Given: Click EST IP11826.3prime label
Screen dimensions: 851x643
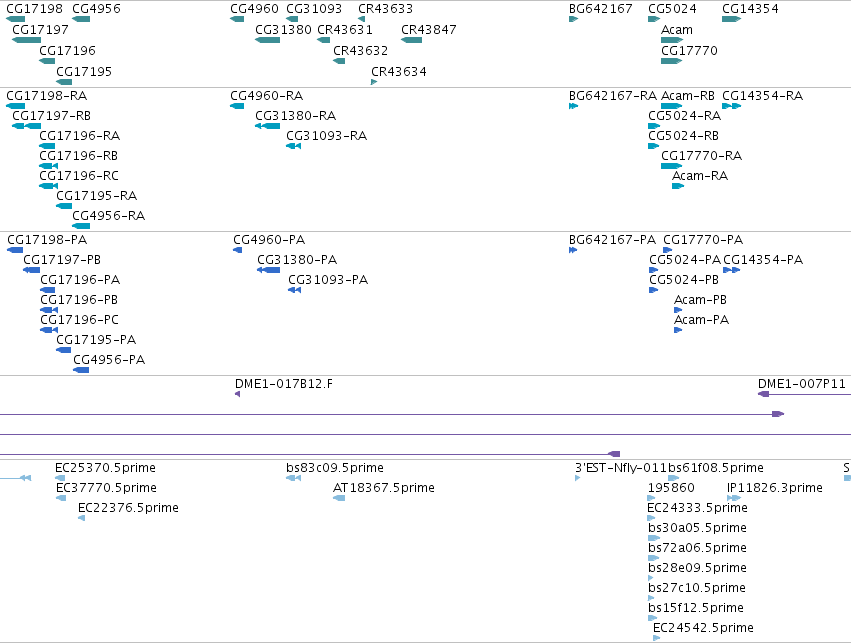Looking at the screenshot, I should (775, 488).
